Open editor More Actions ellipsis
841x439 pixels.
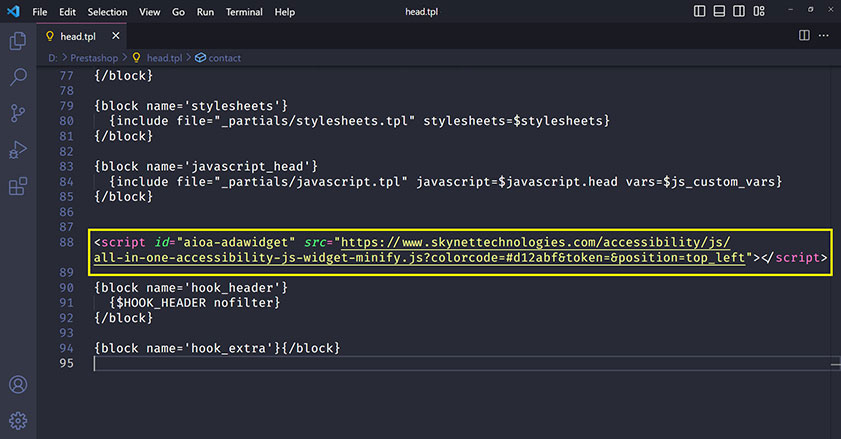click(x=824, y=36)
